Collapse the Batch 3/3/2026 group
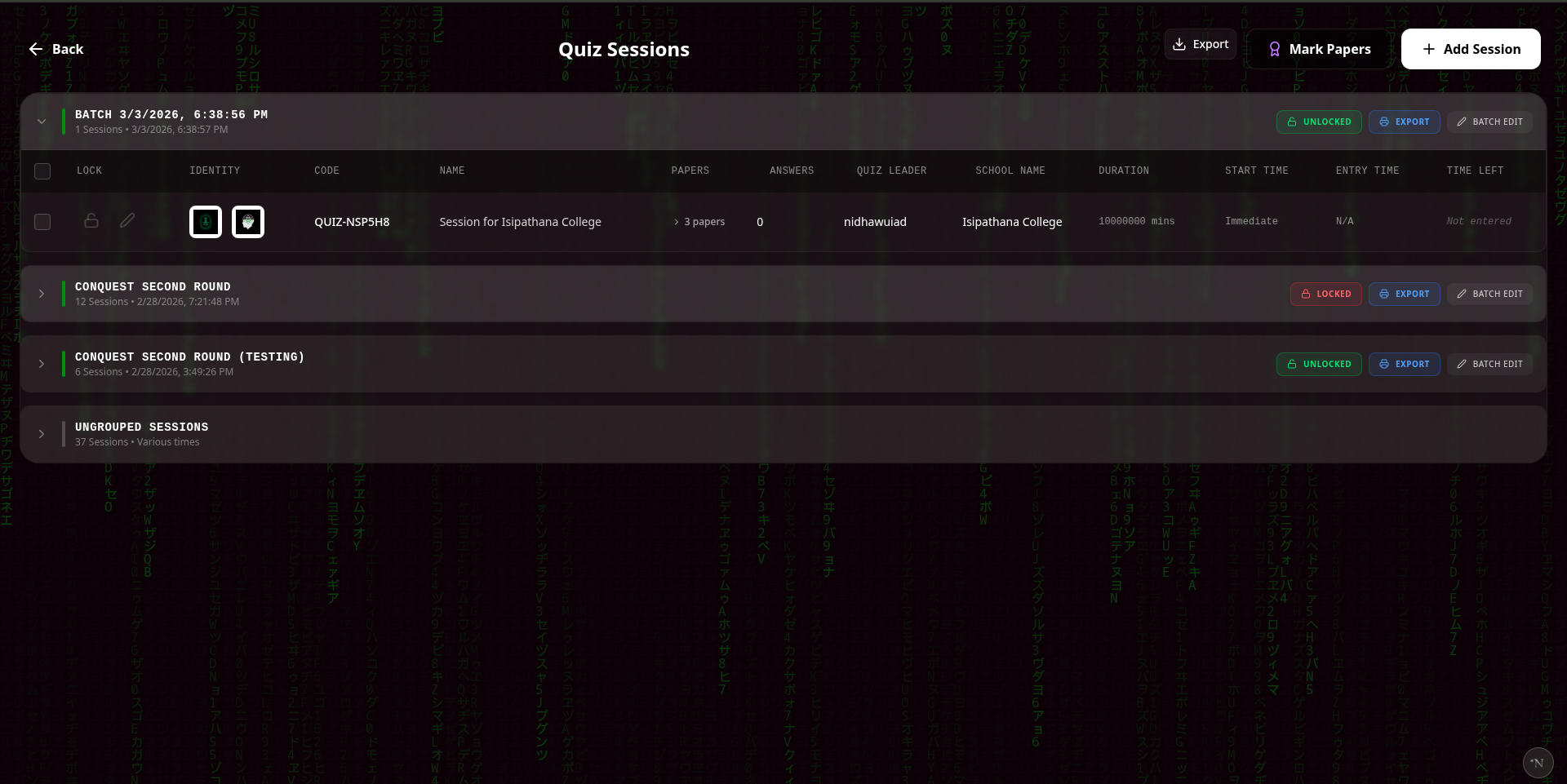 pyautogui.click(x=42, y=122)
